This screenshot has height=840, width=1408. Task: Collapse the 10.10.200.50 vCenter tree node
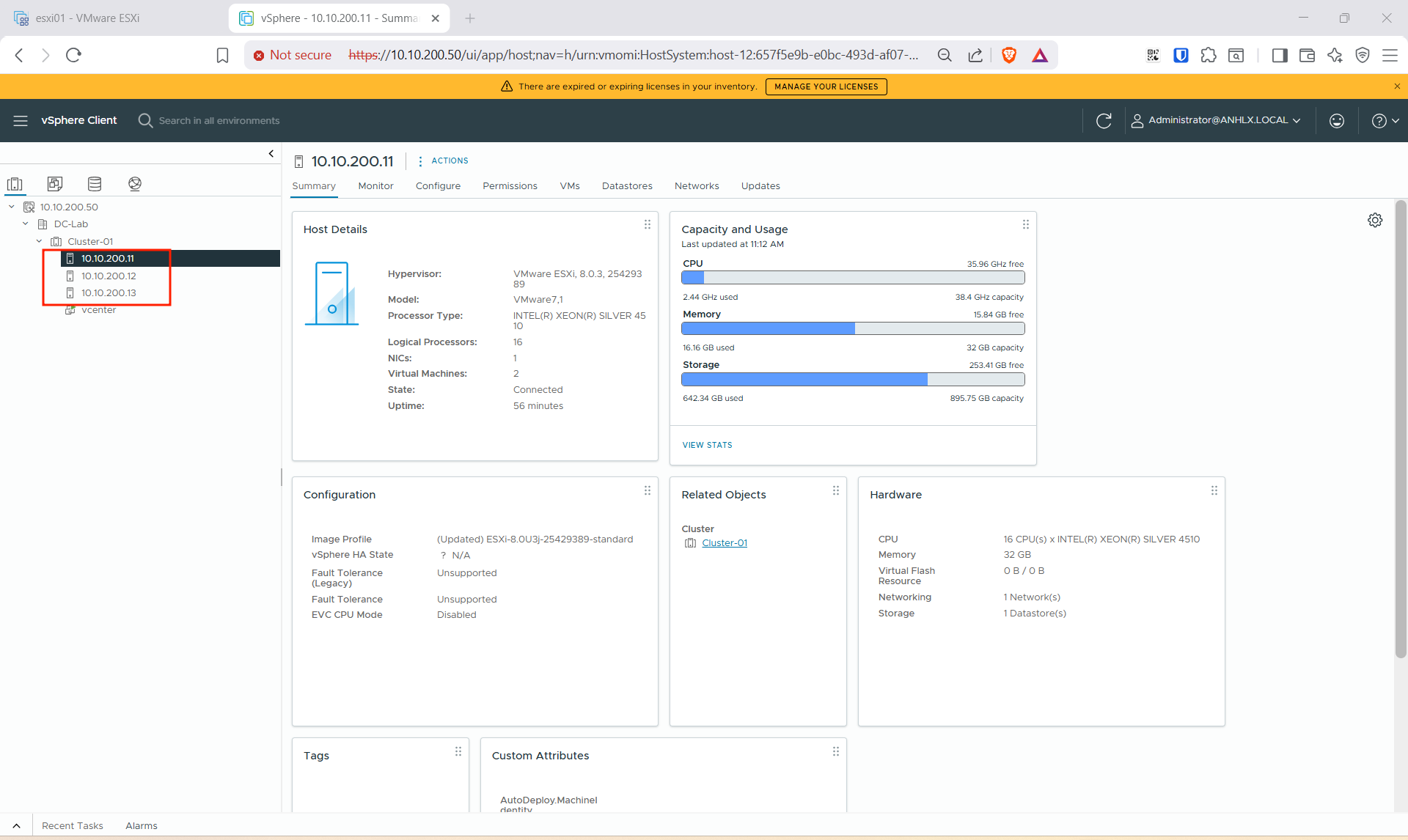[x=12, y=207]
